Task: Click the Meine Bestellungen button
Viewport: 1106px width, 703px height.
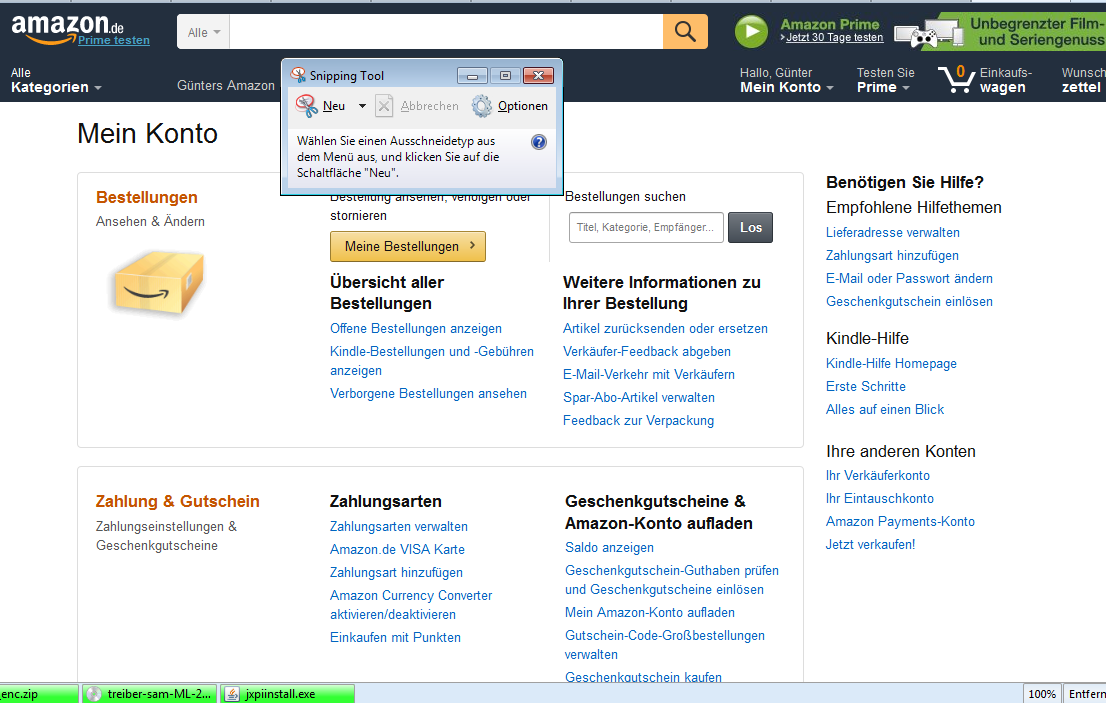Action: coord(408,246)
